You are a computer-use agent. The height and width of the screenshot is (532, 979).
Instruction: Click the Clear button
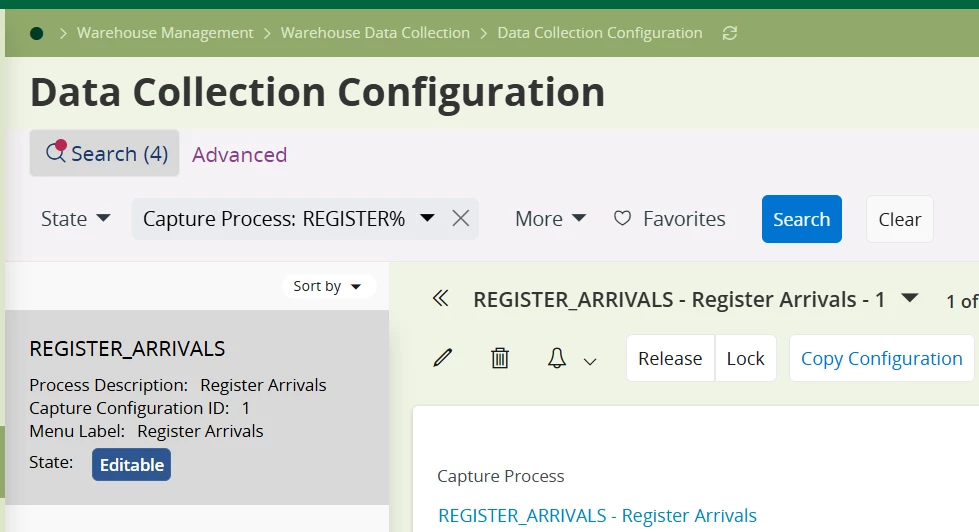pyautogui.click(x=899, y=219)
